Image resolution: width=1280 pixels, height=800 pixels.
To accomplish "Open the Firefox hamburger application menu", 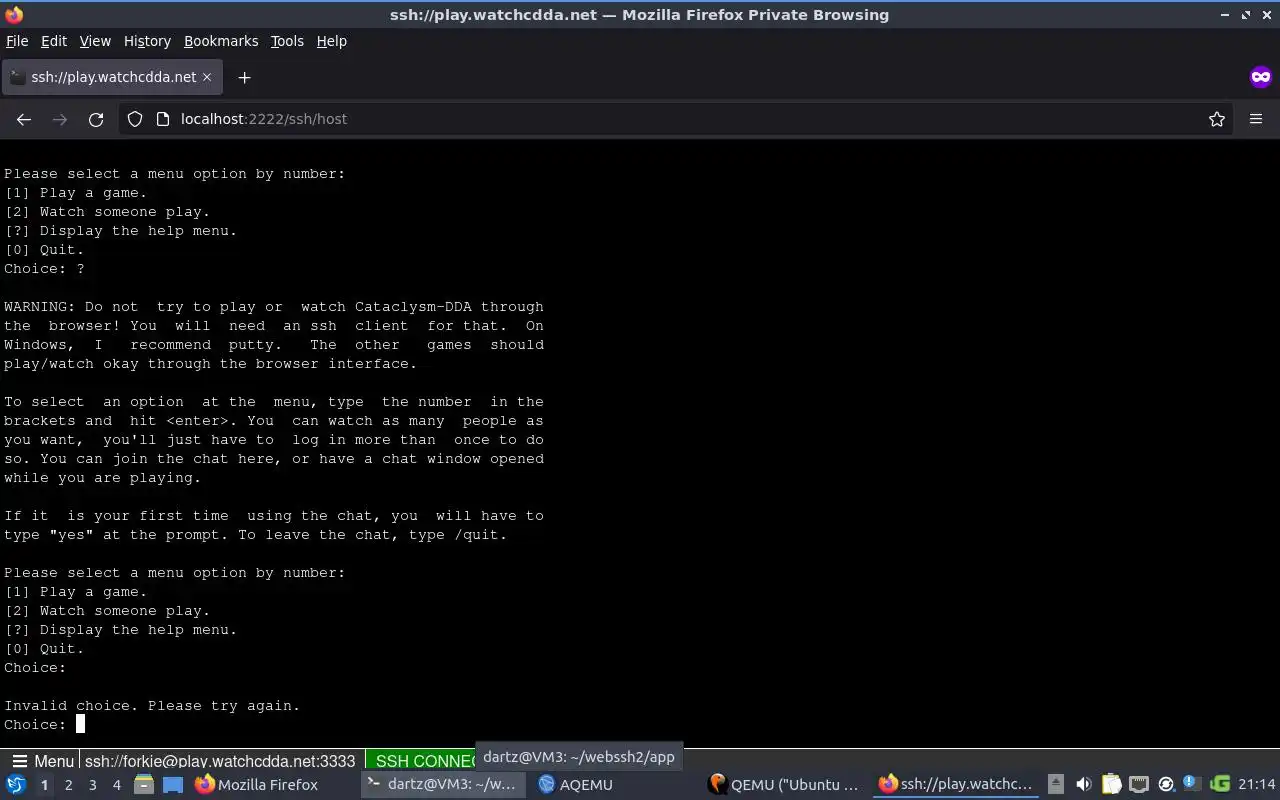I will 1256,119.
